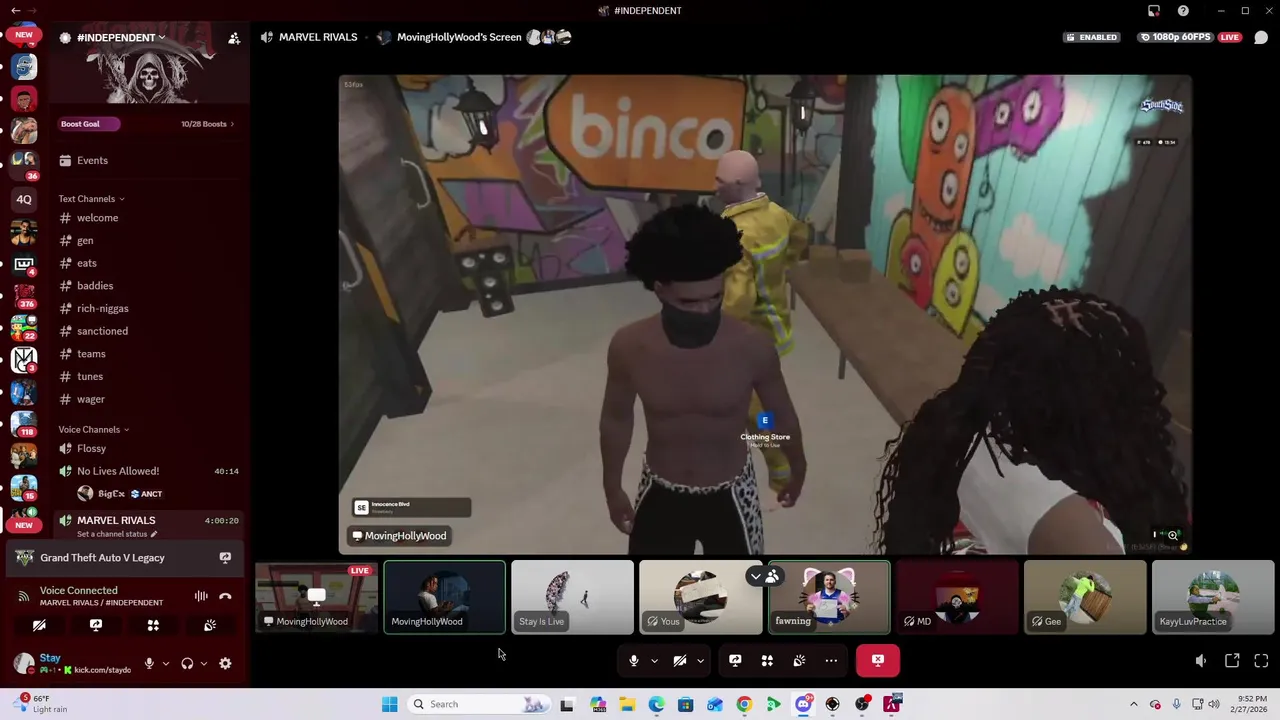Open the voice channel chat bubble
Viewport: 1280px width, 720px height.
(1261, 37)
